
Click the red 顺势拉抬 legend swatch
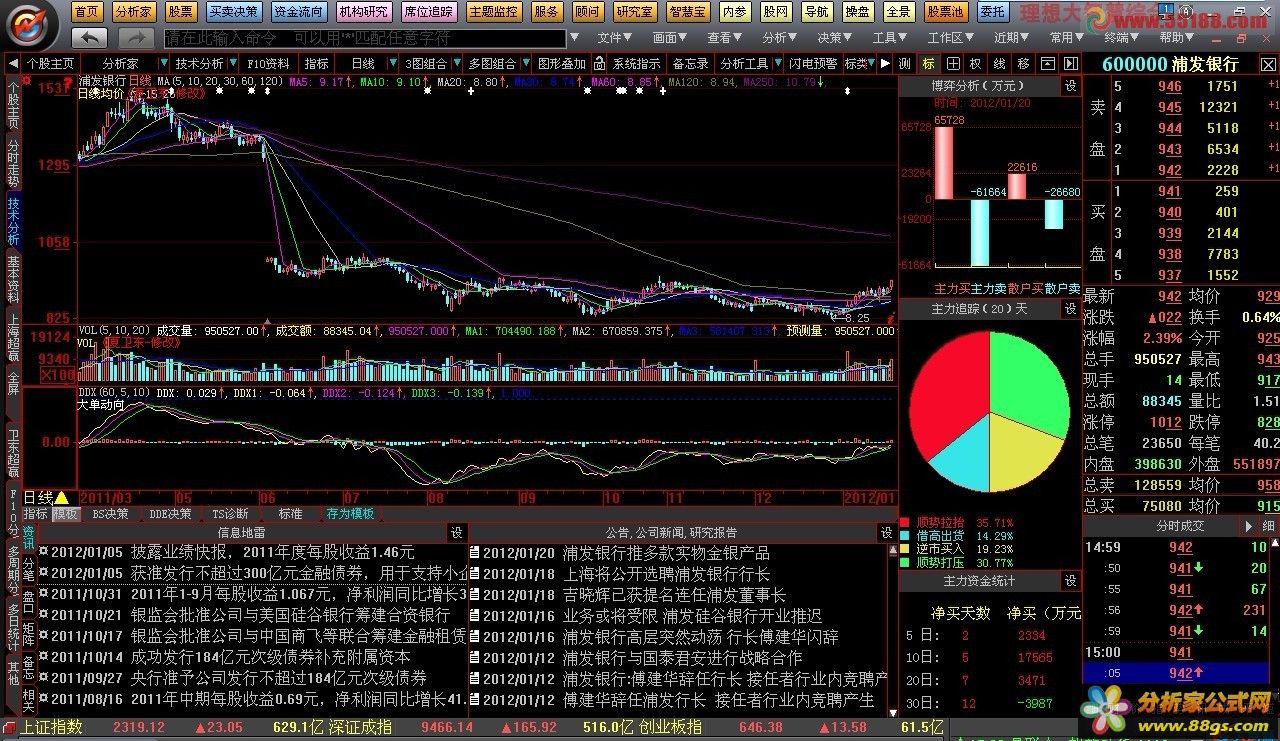[x=905, y=522]
